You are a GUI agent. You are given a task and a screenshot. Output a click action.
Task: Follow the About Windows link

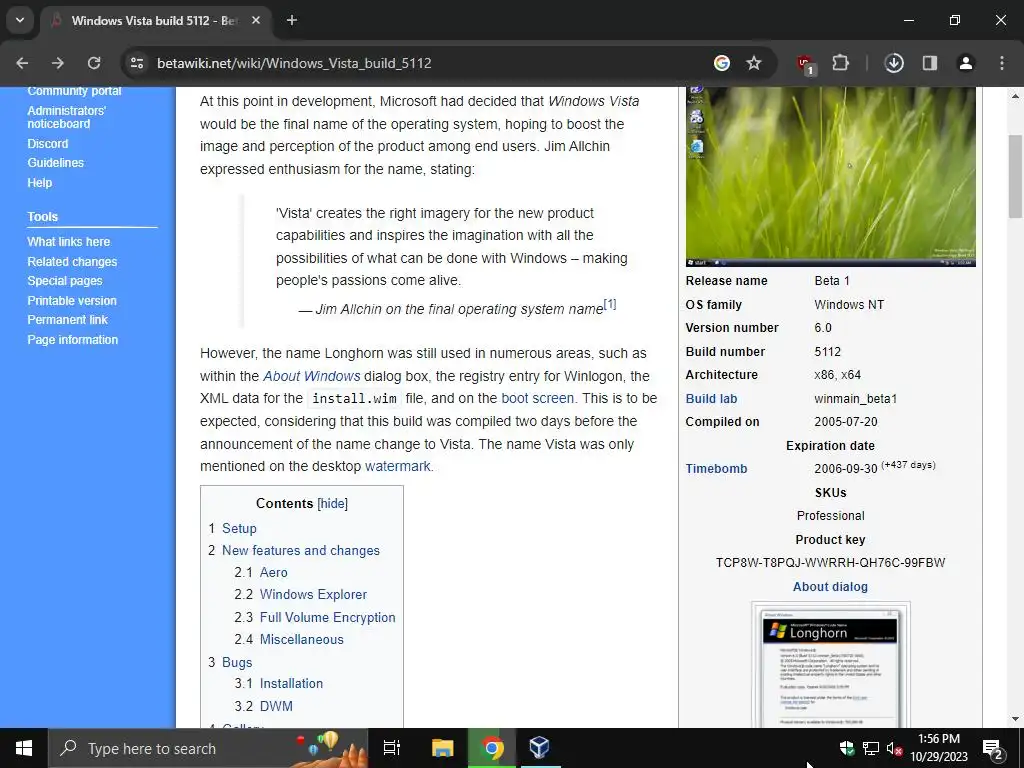click(312, 376)
